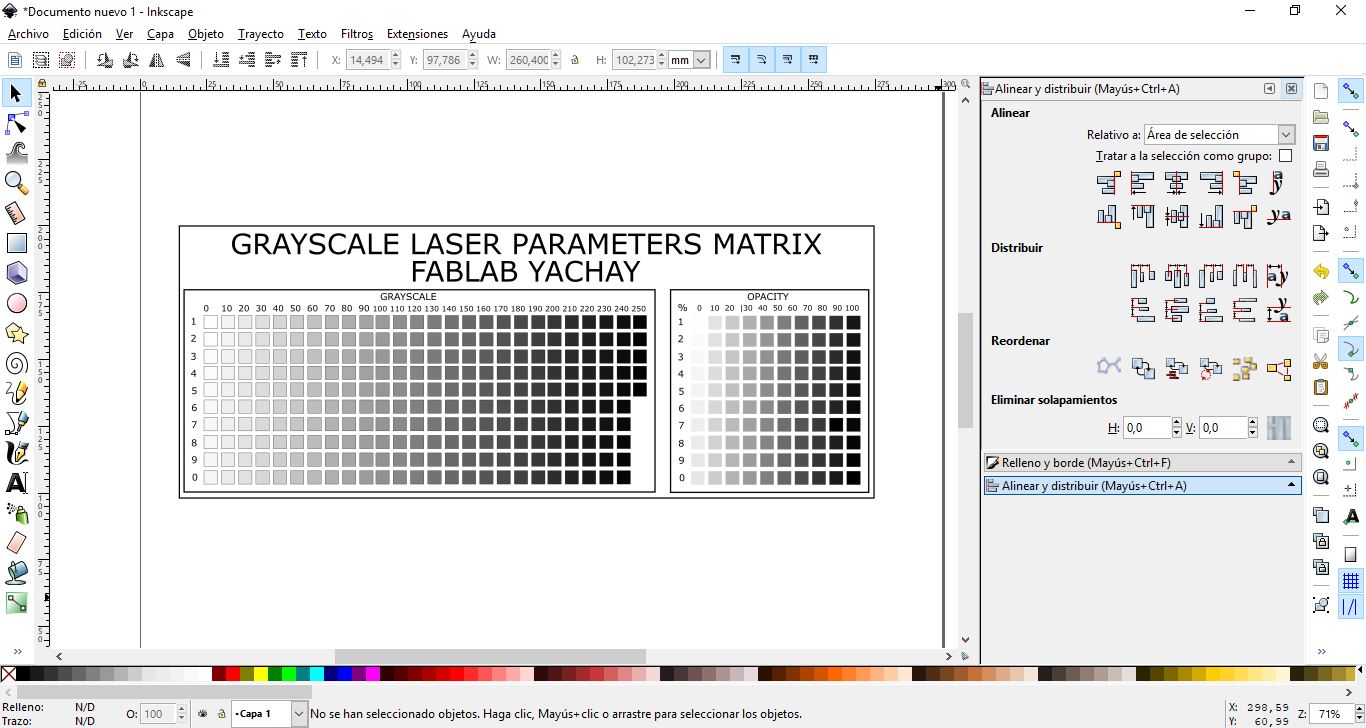This screenshot has width=1366, height=728.
Task: Select the Bezier pen tool
Action: (16, 423)
